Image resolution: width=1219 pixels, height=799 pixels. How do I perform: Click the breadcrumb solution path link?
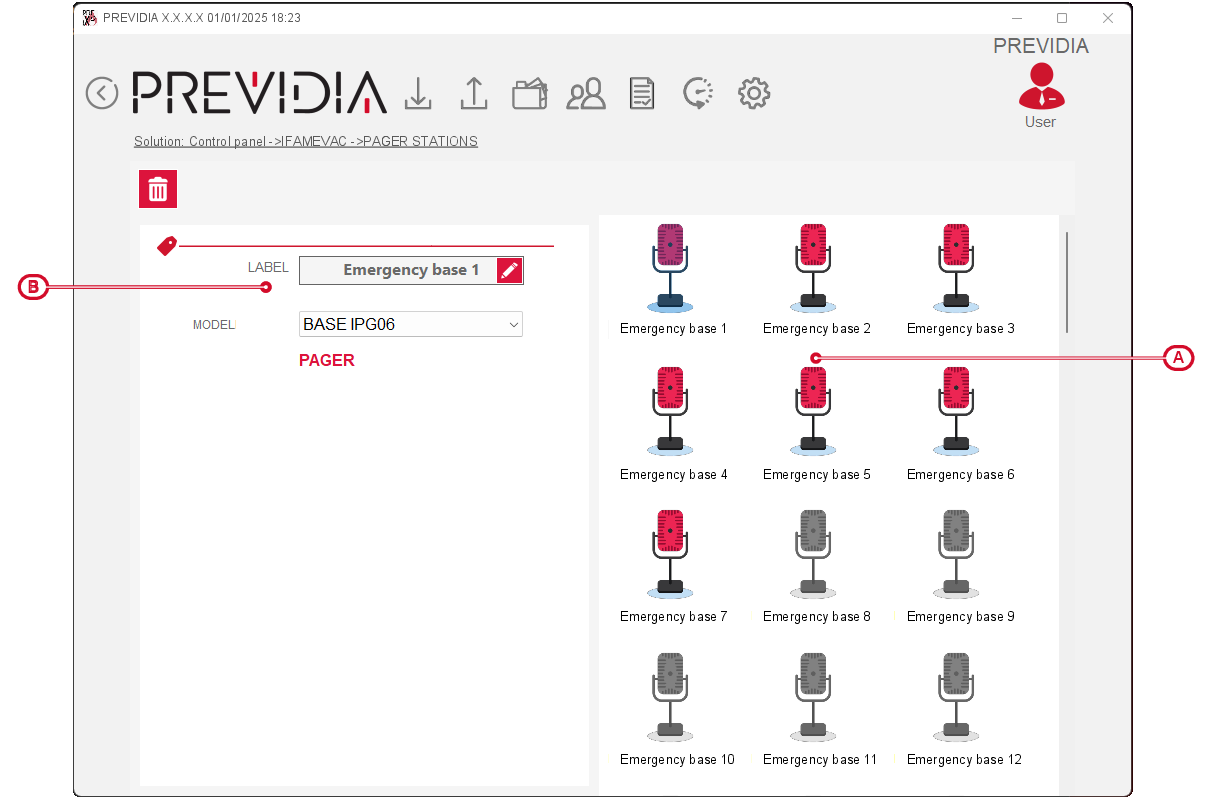pyautogui.click(x=306, y=141)
